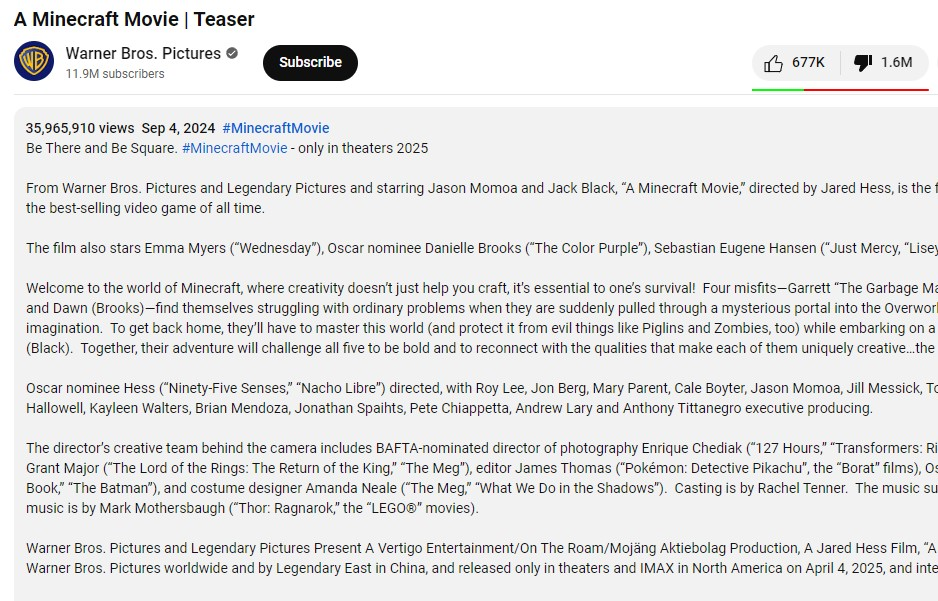Open the Warner Bros. Pictures channel name
Screen dimensions: 938x601
click(x=143, y=54)
